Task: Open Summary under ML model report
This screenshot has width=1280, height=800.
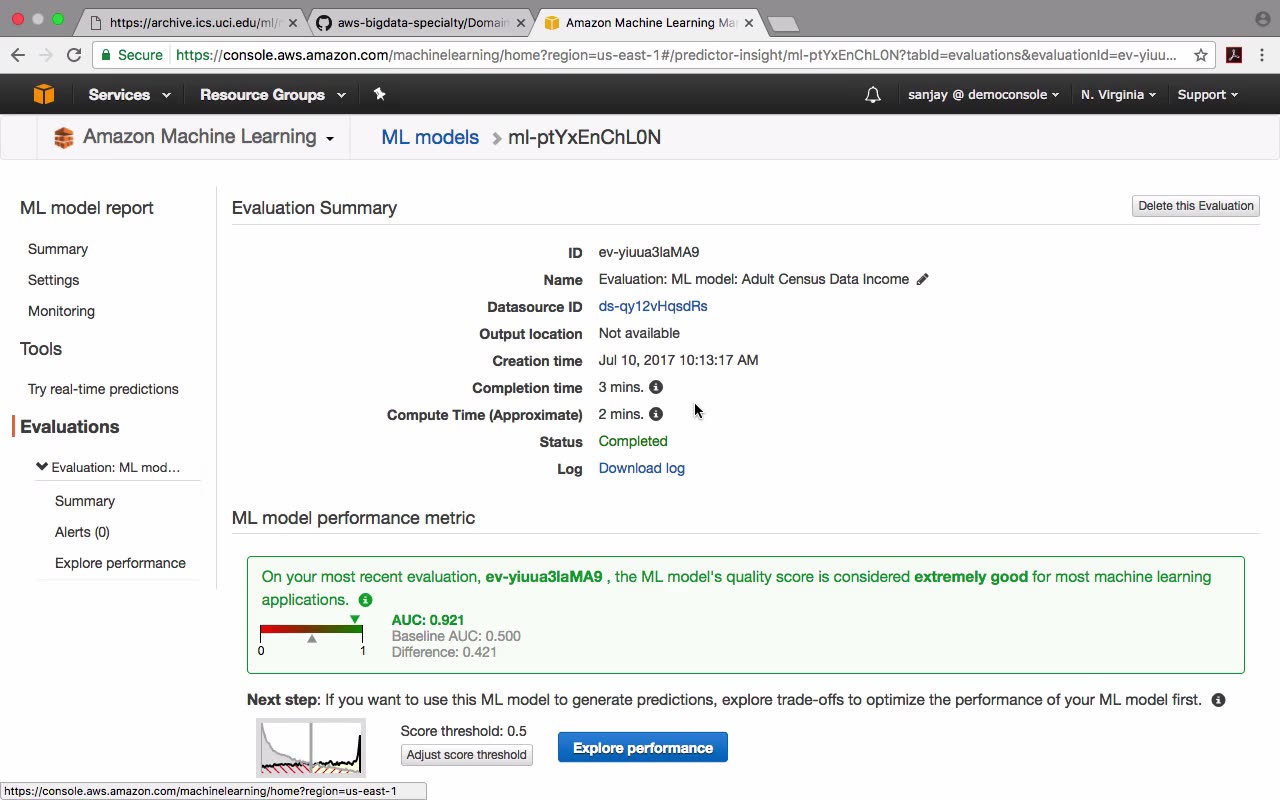Action: (x=58, y=249)
